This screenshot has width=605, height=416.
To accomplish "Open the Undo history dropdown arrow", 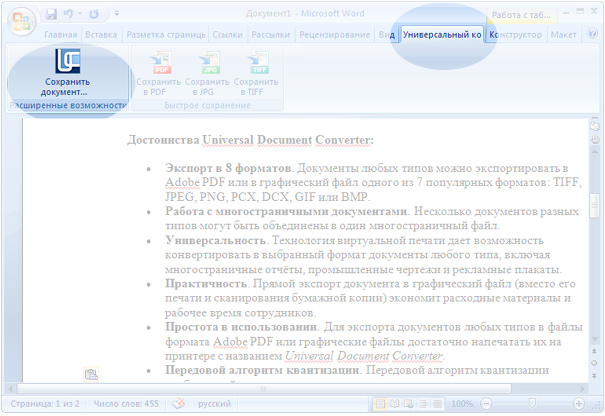I will click(80, 14).
